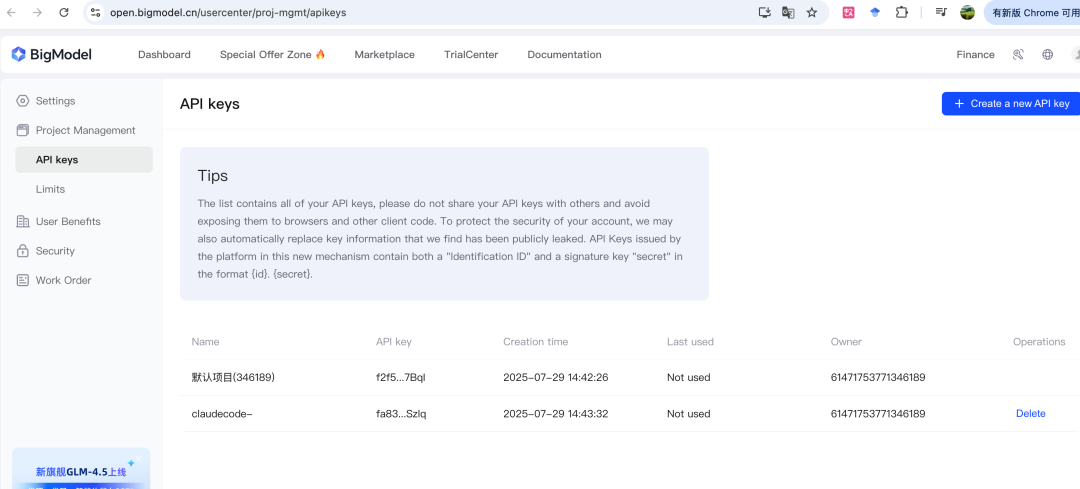Click the Security padlock icon

coord(23,251)
